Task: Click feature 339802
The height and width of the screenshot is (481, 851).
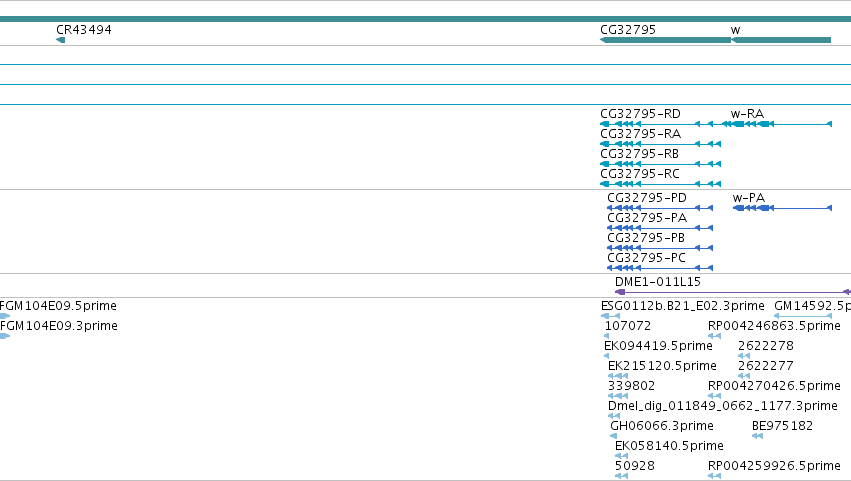Action: tap(618, 396)
